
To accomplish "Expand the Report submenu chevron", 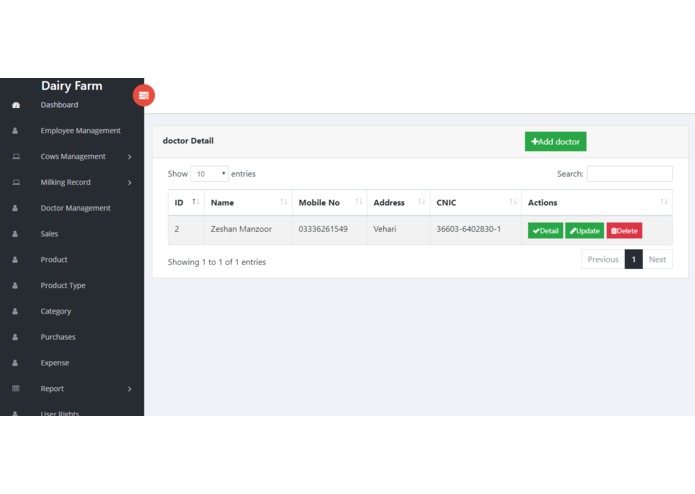I will (x=129, y=389).
